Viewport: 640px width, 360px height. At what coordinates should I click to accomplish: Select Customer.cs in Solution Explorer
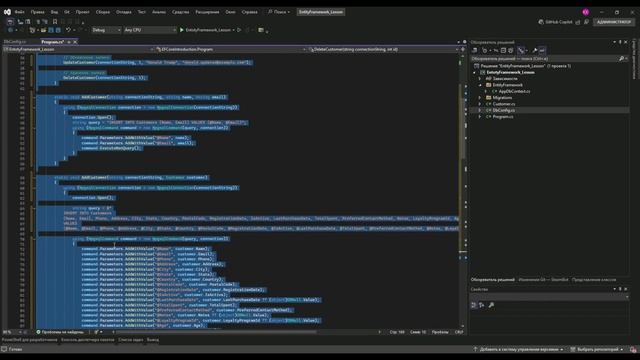click(x=503, y=104)
